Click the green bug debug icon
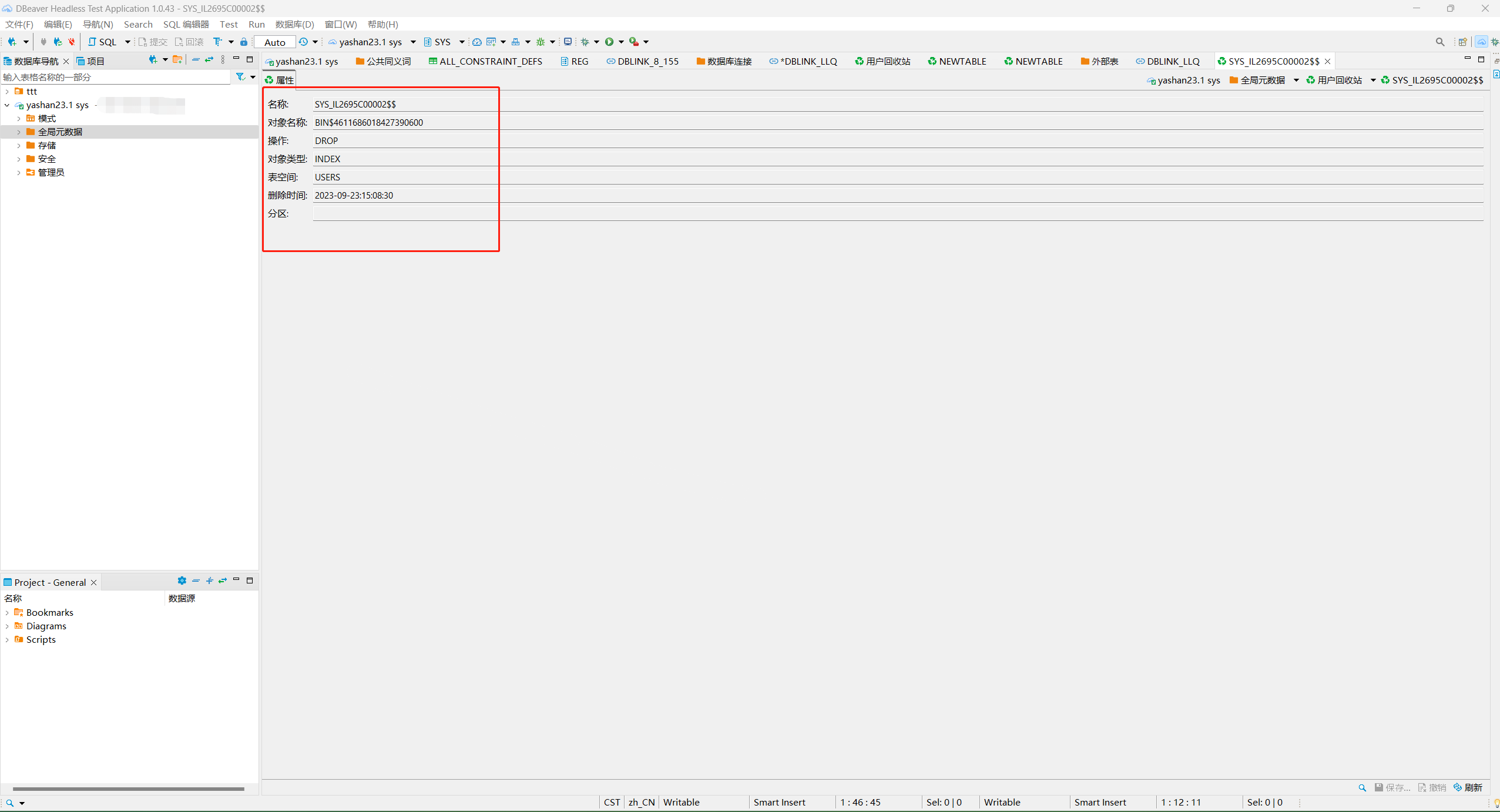This screenshot has height=812, width=1500. (x=541, y=42)
